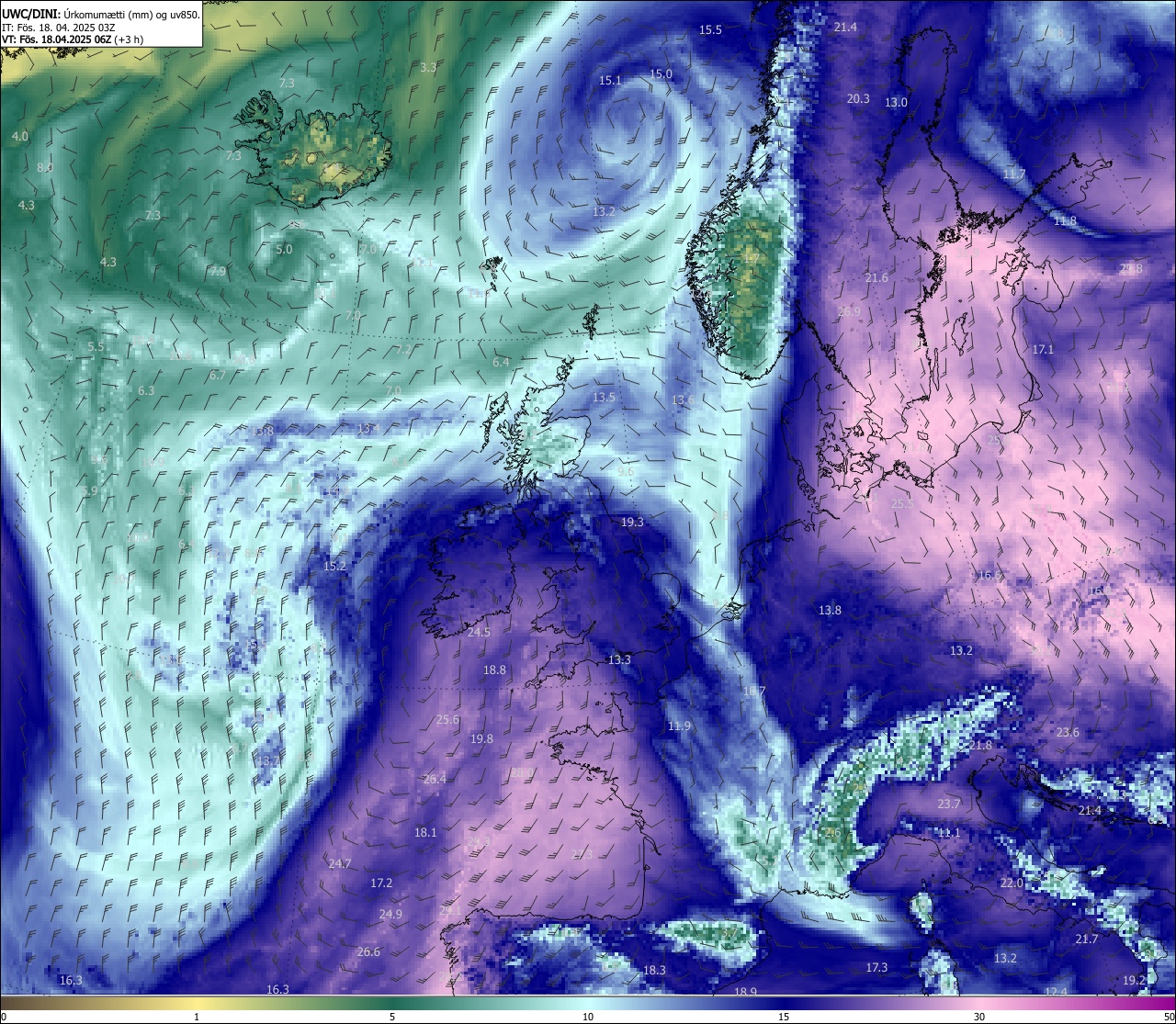This screenshot has width=1176, height=1024.
Task: Click the value 15.5 on the map
Action: coord(710,30)
